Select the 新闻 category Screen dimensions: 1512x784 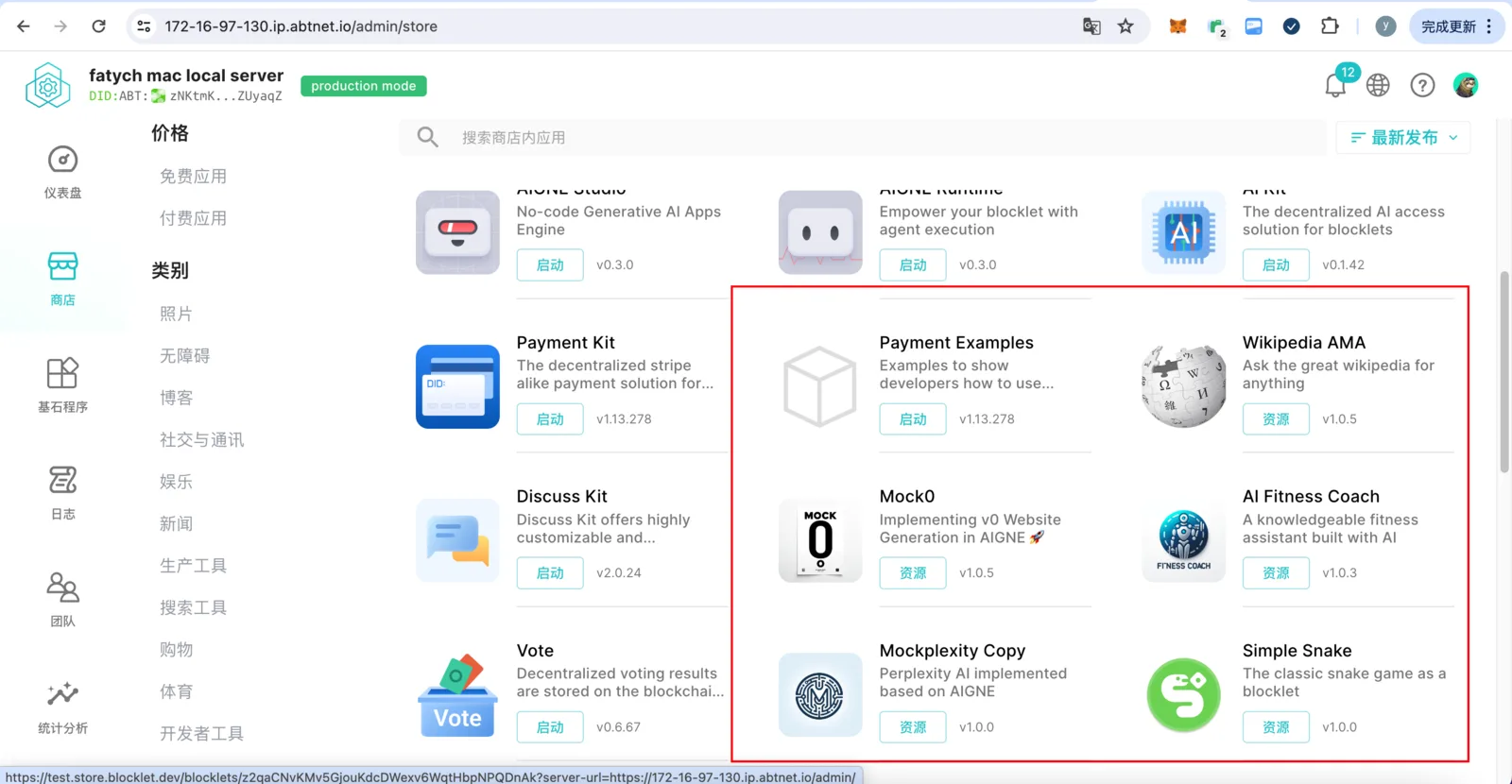(x=176, y=524)
